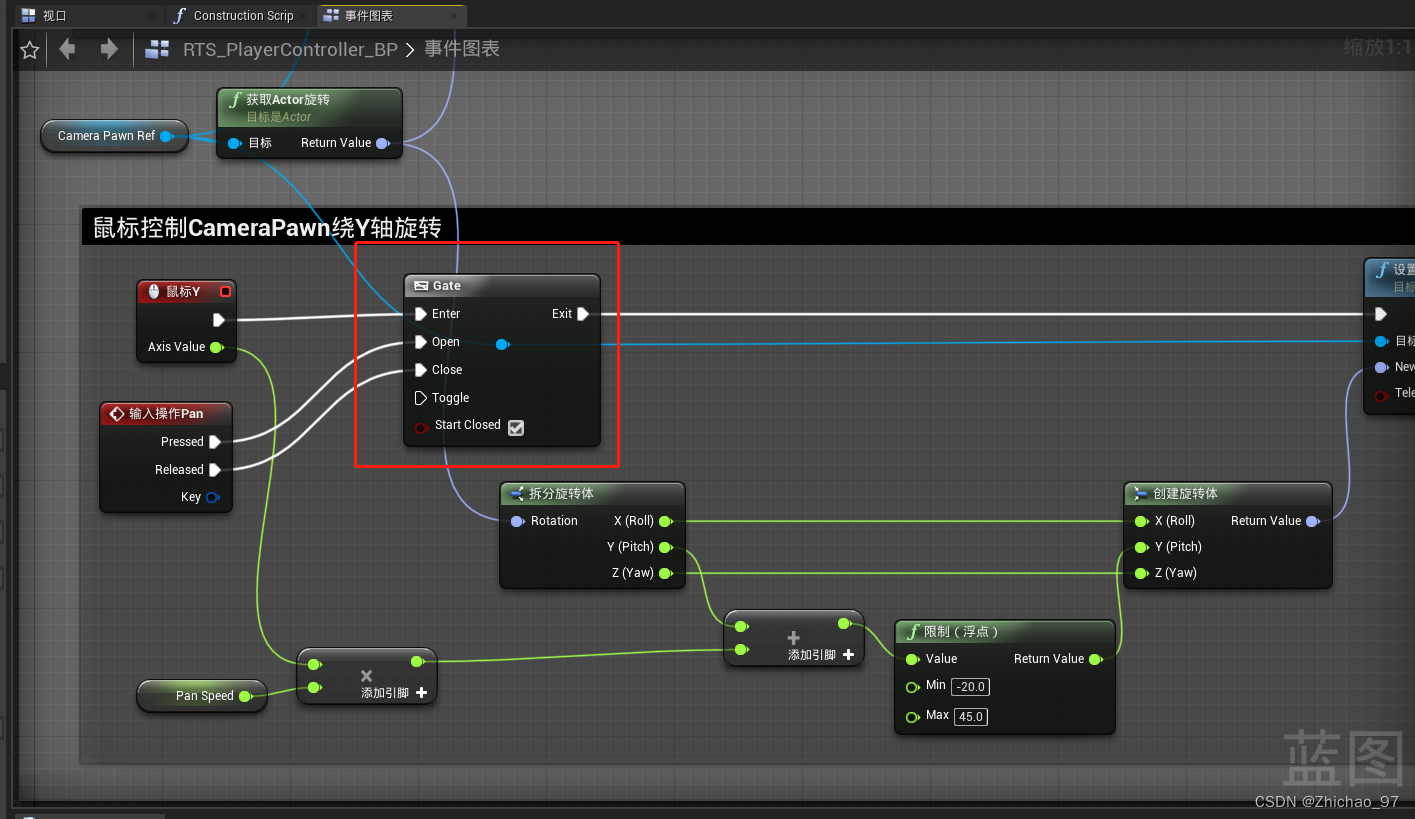This screenshot has width=1415, height=819.
Task: Click the Max value field showing 45.0
Action: point(969,716)
